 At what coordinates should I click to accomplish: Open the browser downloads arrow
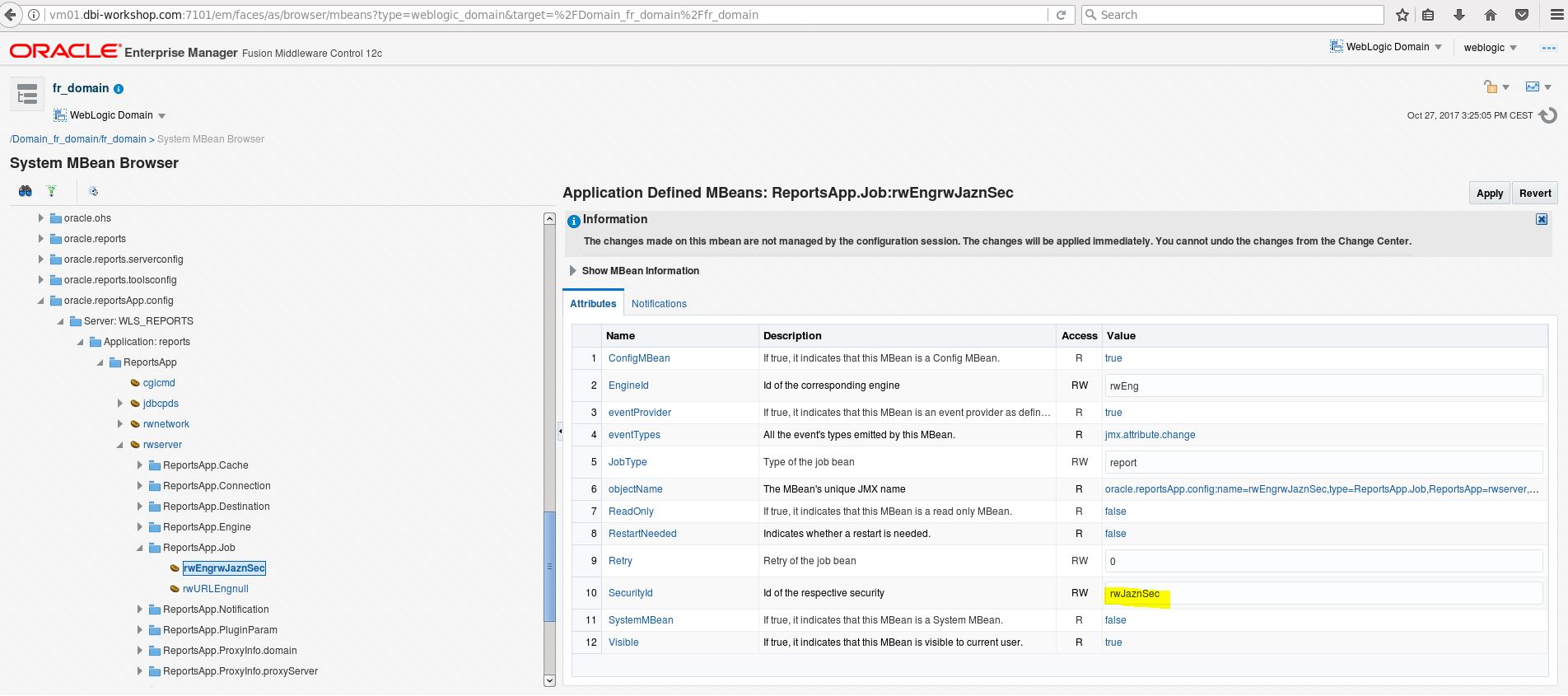1459,15
